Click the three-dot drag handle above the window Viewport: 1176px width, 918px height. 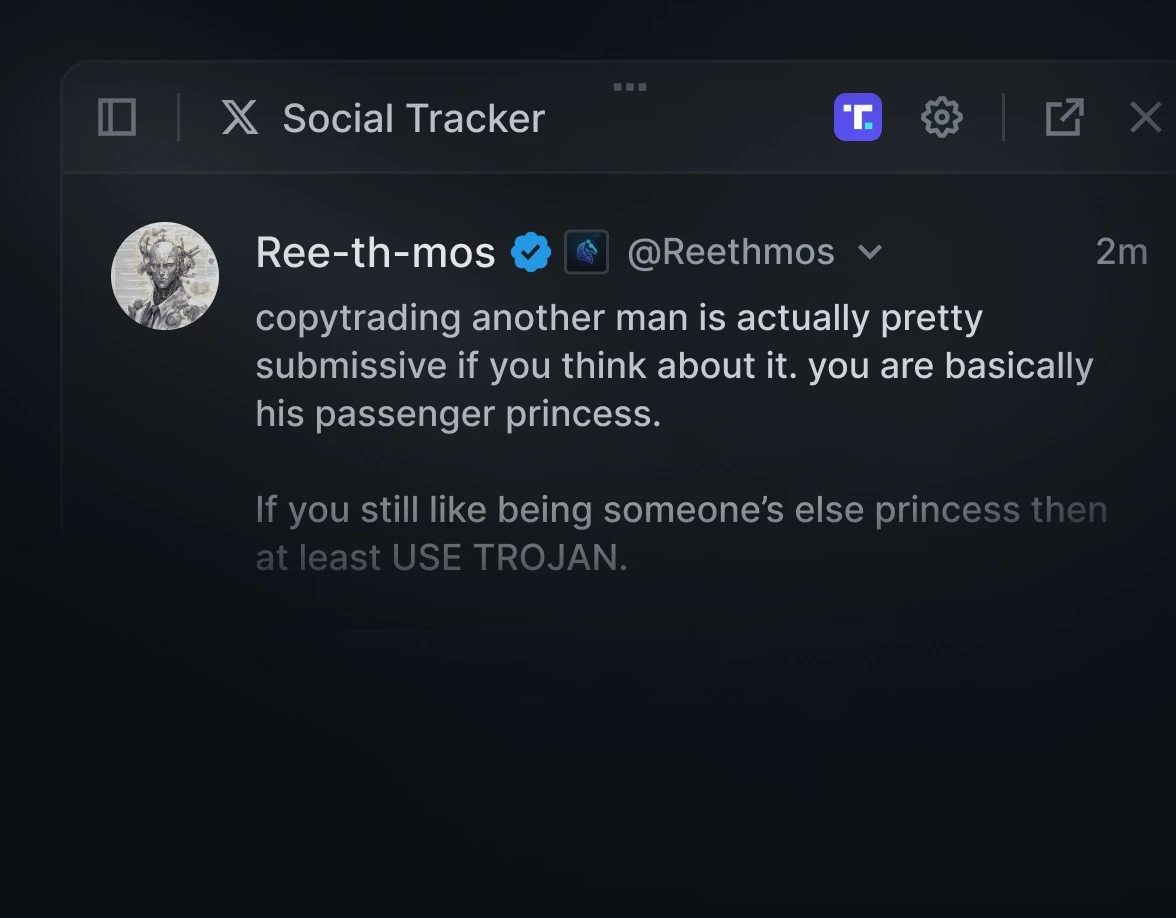click(x=629, y=86)
